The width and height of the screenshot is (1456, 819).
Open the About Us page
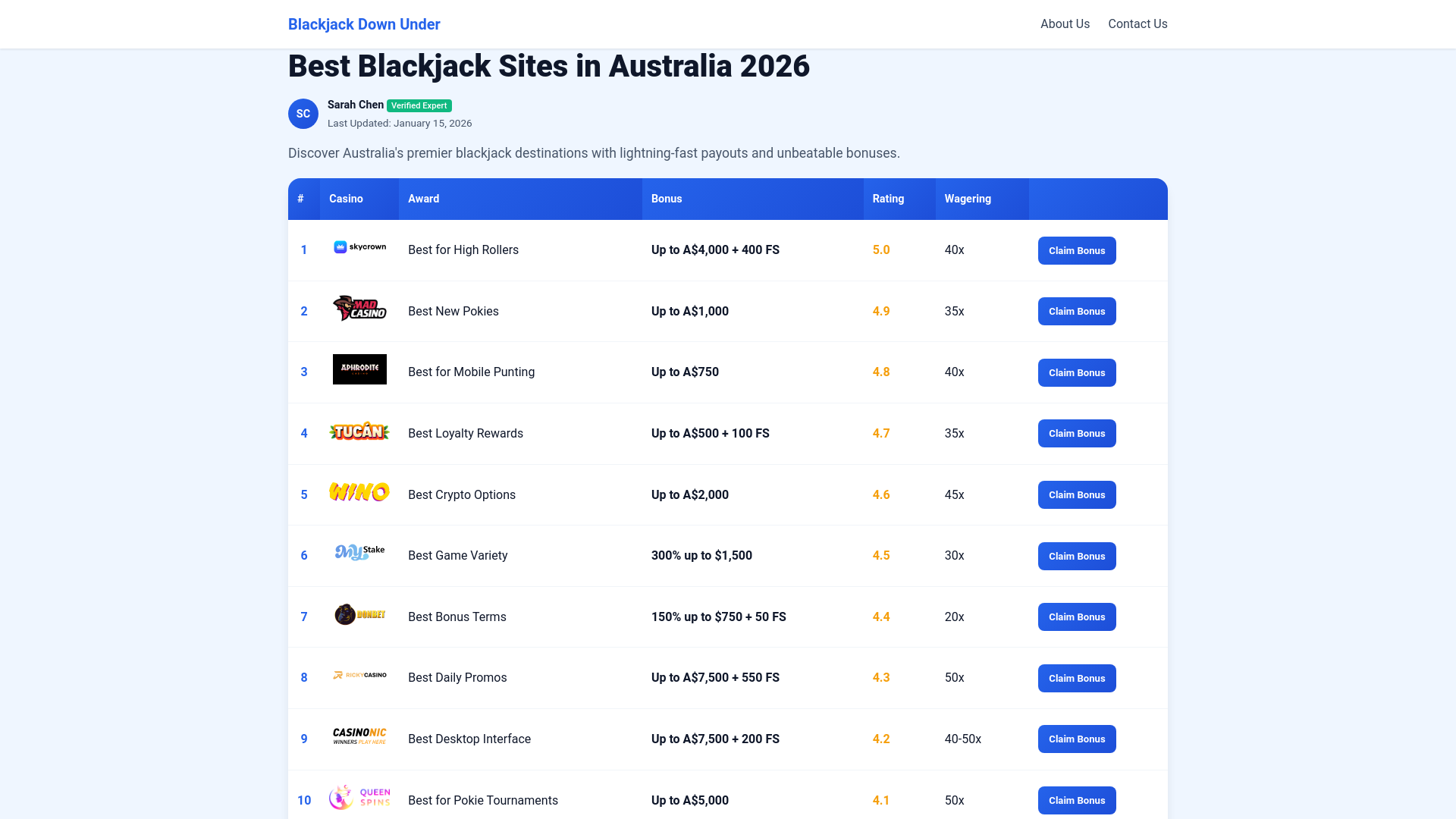1065,24
